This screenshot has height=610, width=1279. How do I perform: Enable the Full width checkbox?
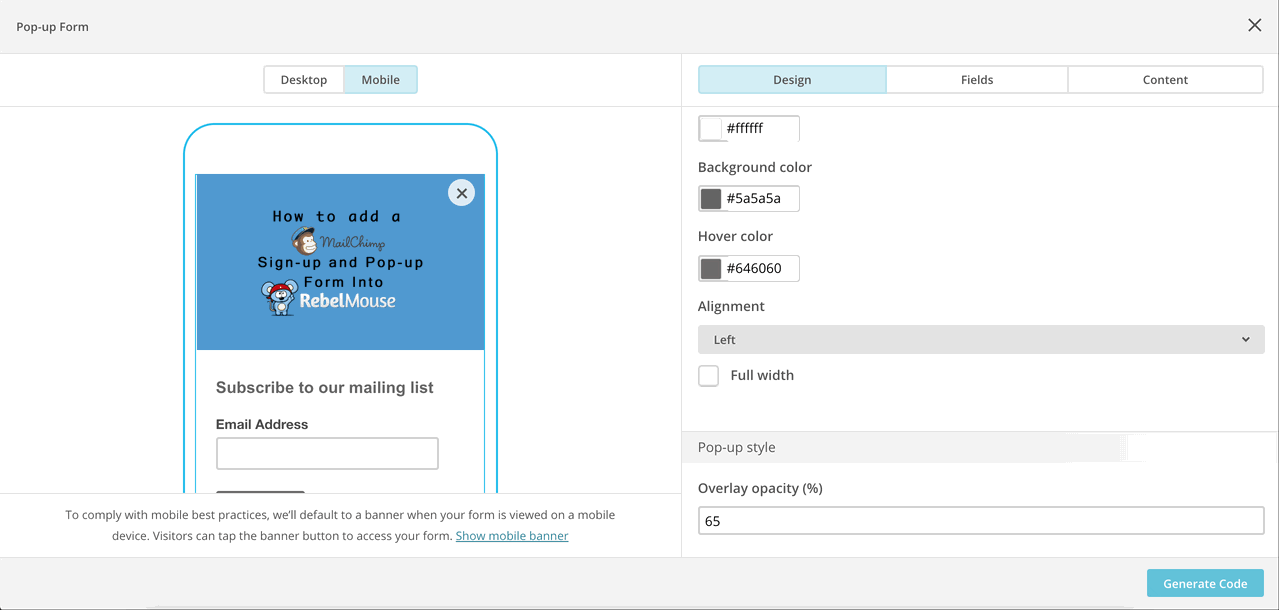[x=709, y=376]
